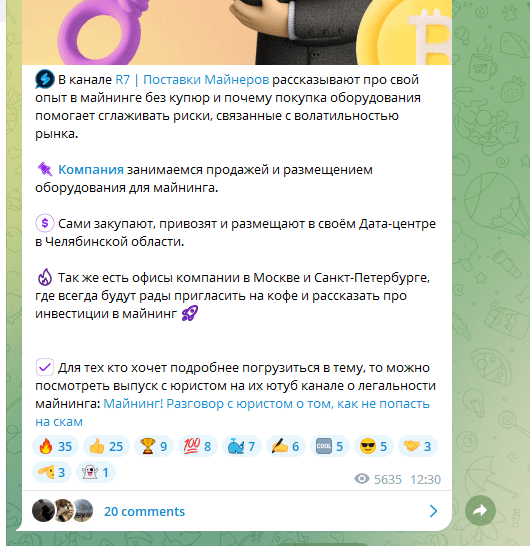Toggle the thumbs up reaction

[106, 446]
